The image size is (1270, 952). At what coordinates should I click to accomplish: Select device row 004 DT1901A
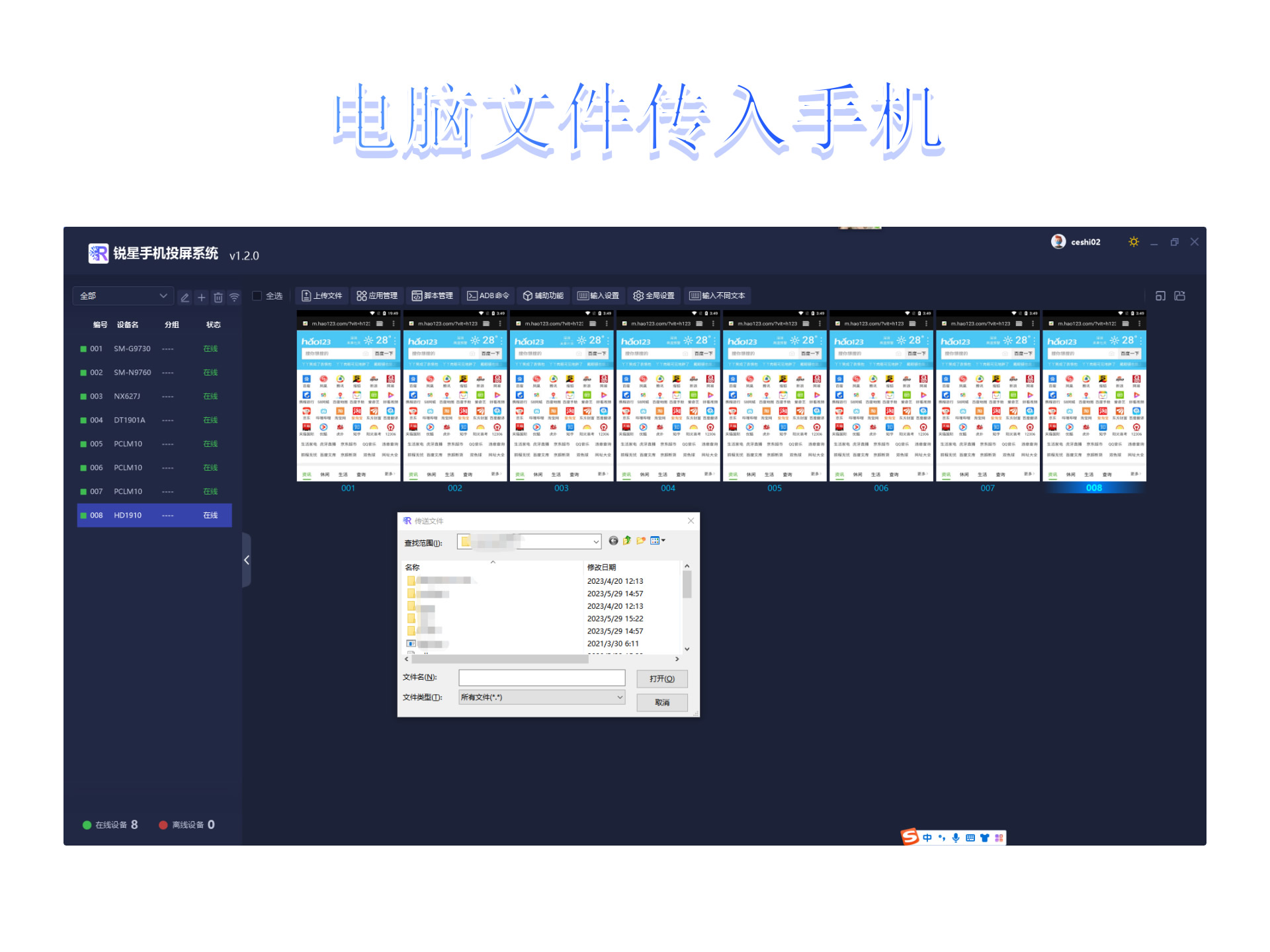point(154,420)
